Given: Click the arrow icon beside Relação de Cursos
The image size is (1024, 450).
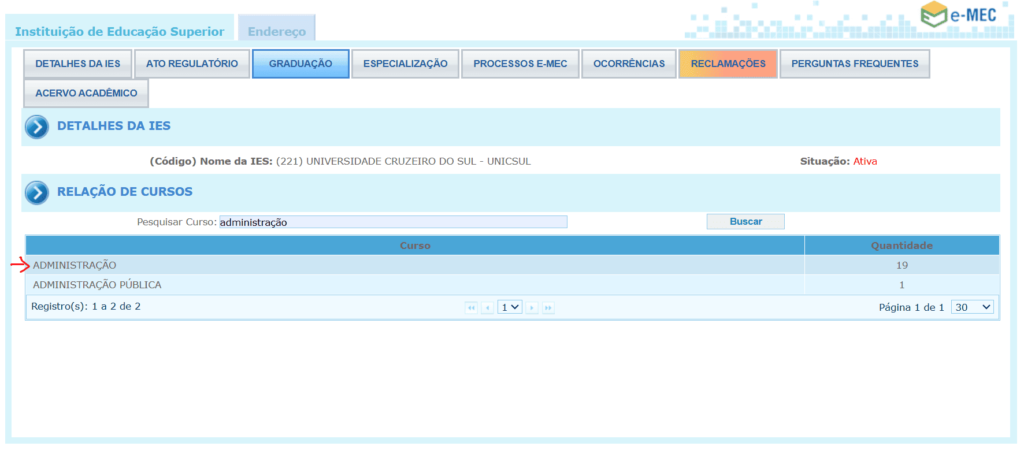Looking at the screenshot, I should 37,192.
